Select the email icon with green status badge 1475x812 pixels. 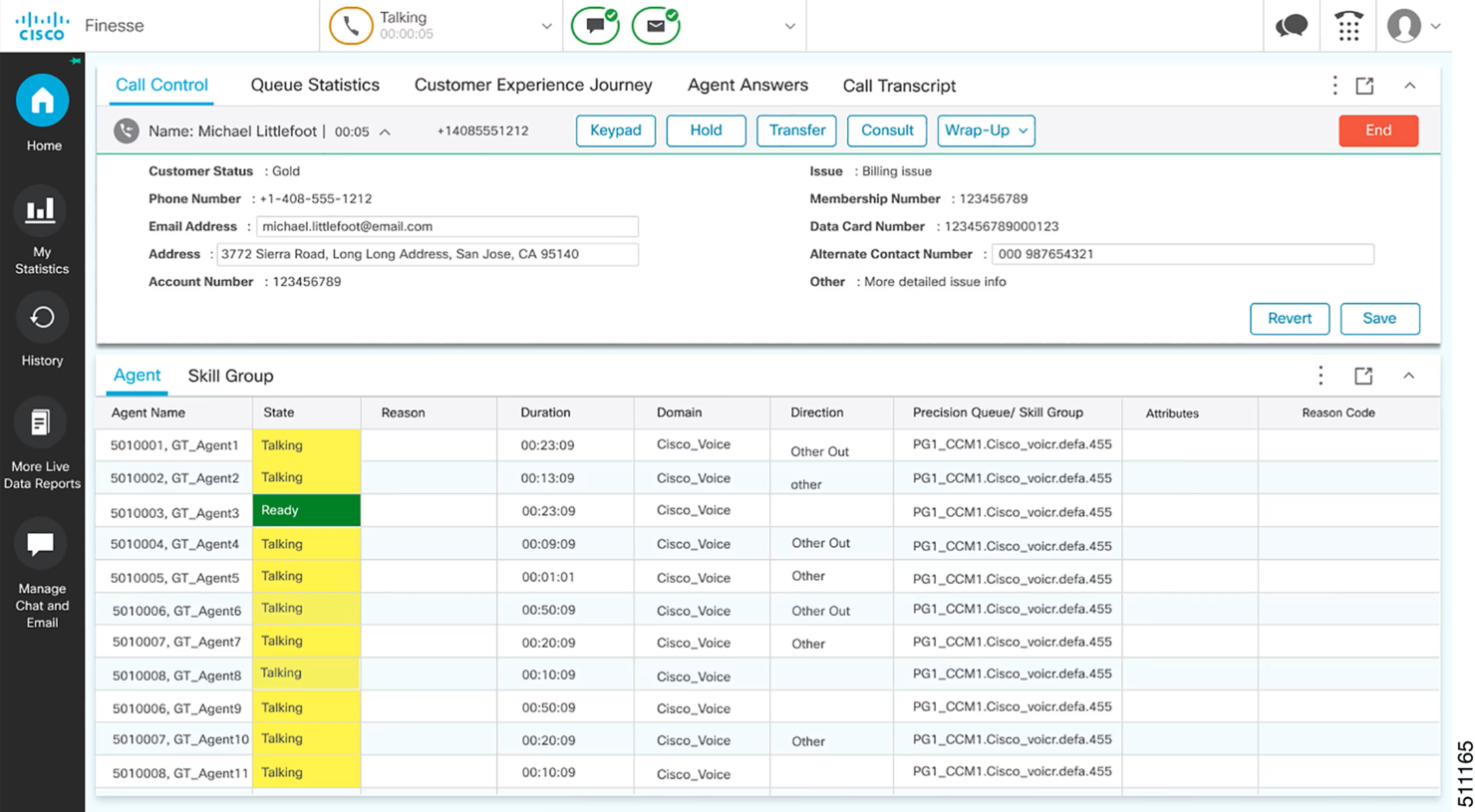(x=655, y=25)
